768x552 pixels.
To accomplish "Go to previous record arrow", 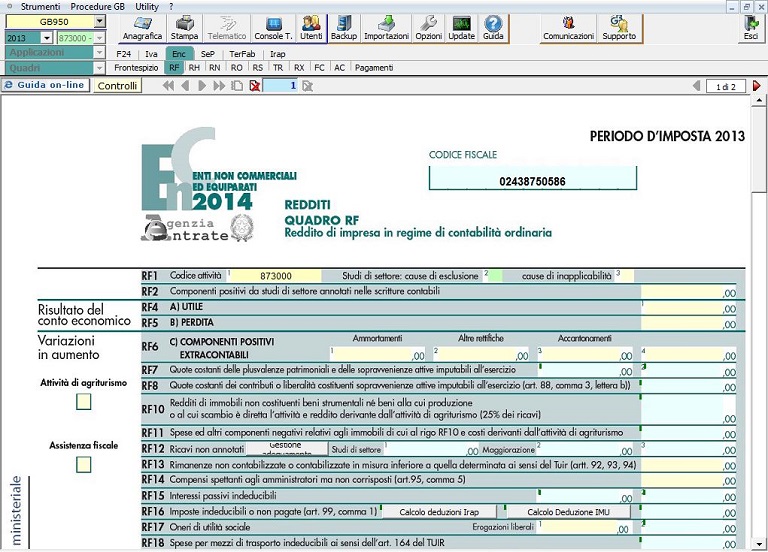I will (x=185, y=86).
